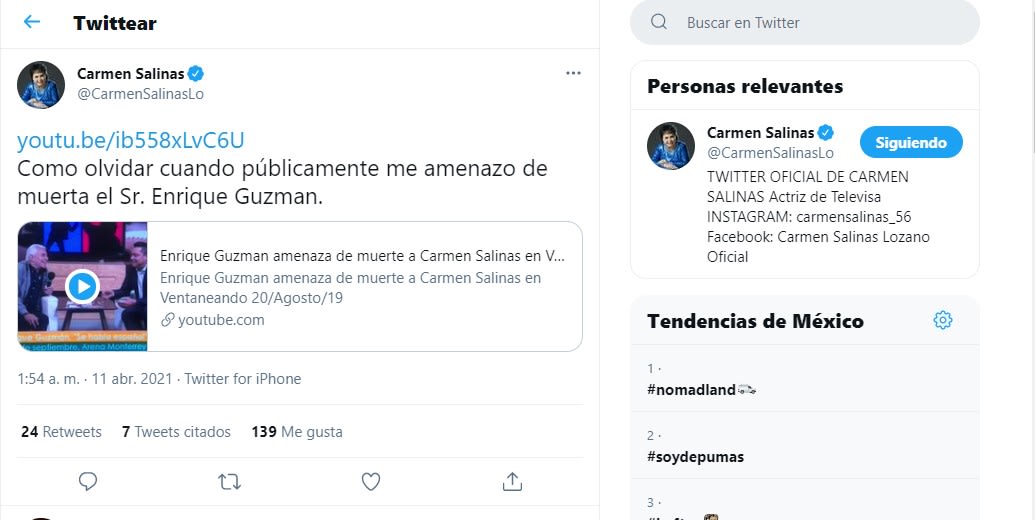Select the #soydepumas trending topic
Viewport: 1035px width, 520px height.
tap(696, 457)
